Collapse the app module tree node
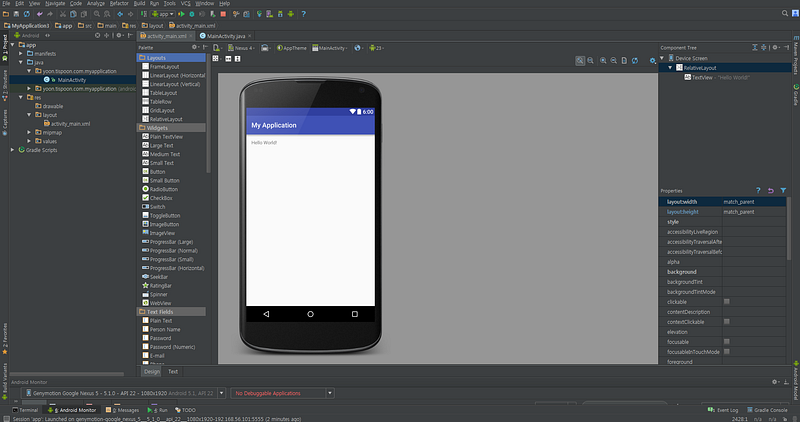800x422 pixels. (13, 45)
